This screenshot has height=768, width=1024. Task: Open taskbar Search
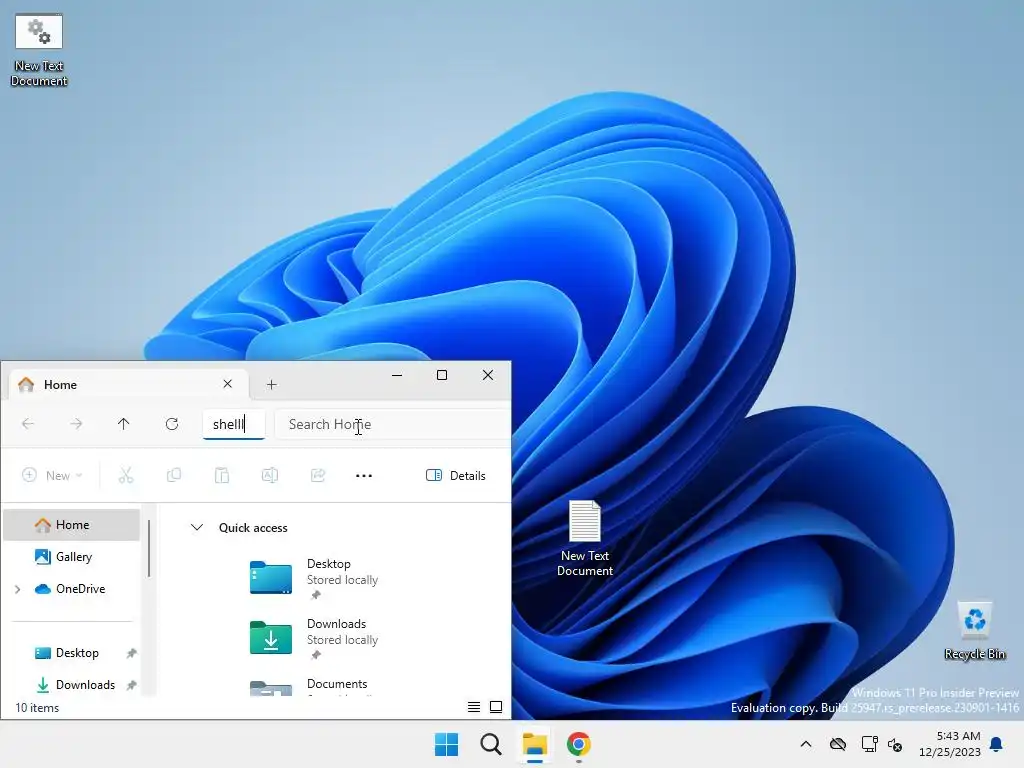tap(490, 744)
